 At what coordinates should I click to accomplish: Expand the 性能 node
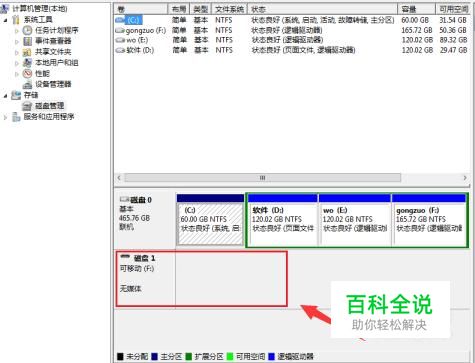[x=16, y=74]
